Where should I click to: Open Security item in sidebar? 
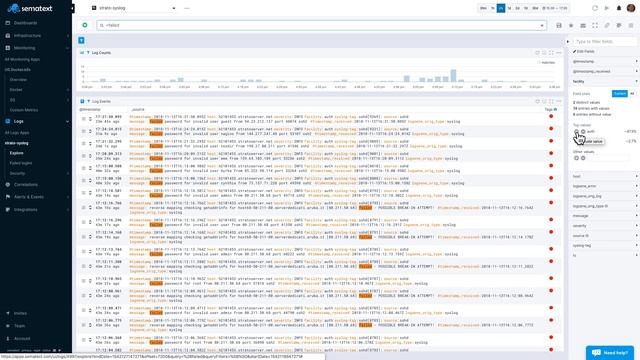pyautogui.click(x=17, y=173)
